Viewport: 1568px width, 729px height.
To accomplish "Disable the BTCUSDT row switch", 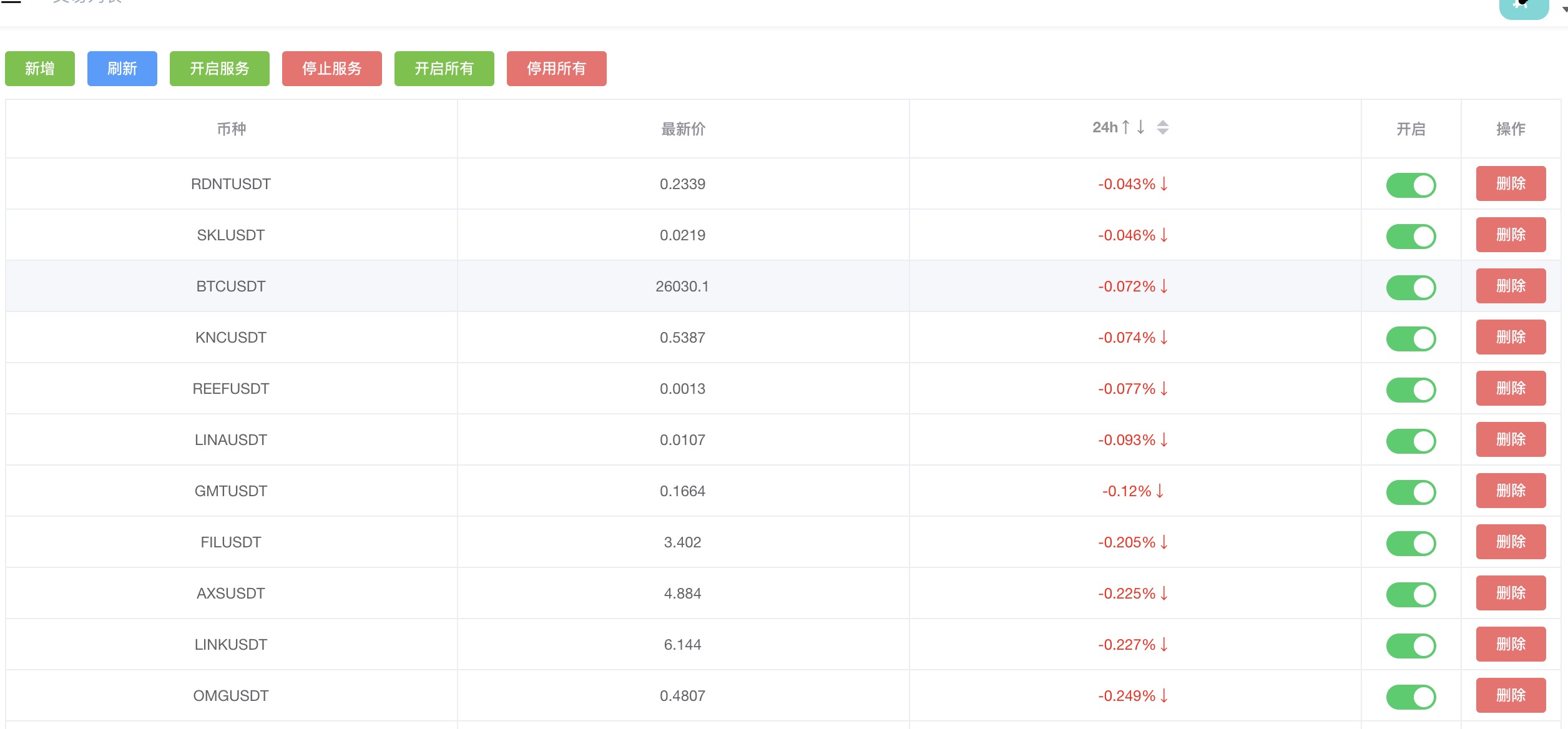I will (1411, 287).
